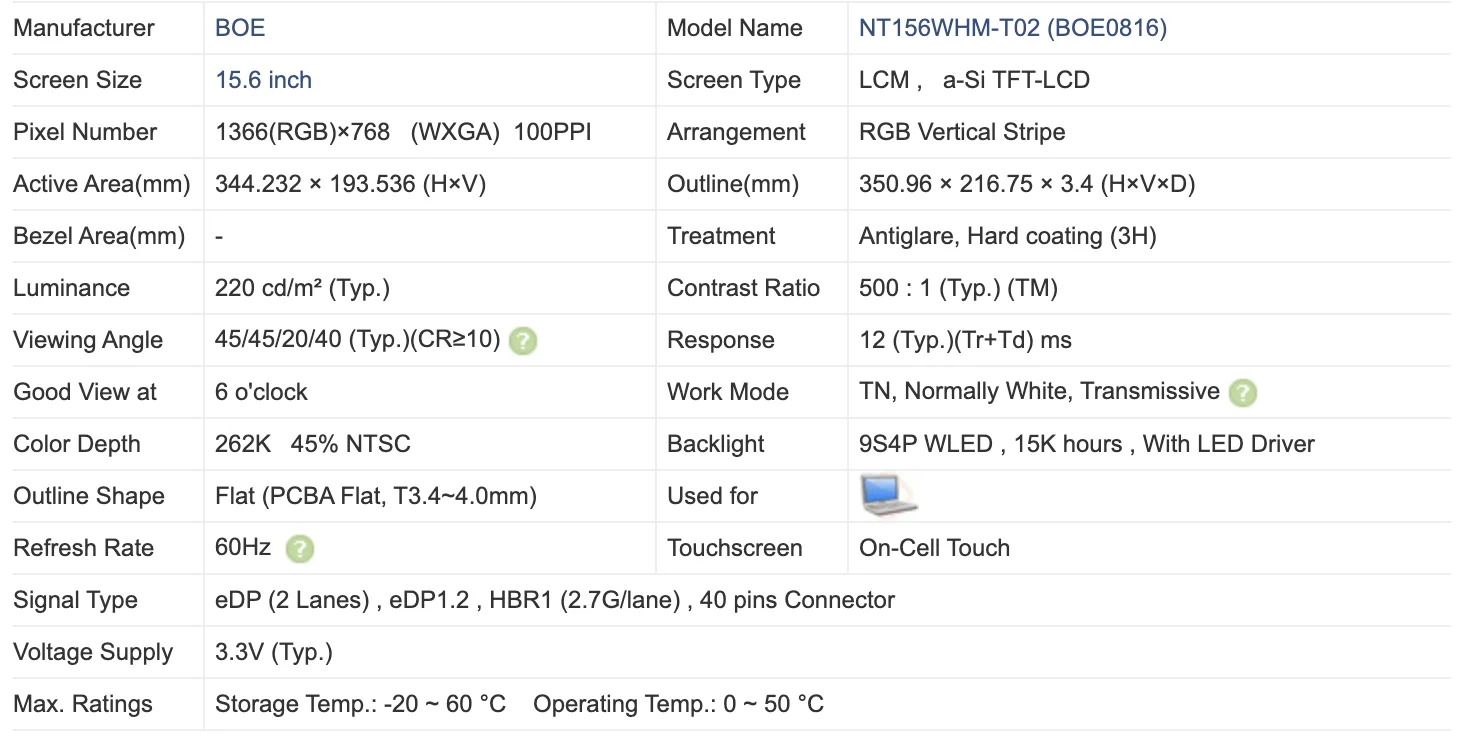Click the "Bezel Area(mm)" row label
Image resolution: width=1460 pixels, height=736 pixels.
pos(99,236)
